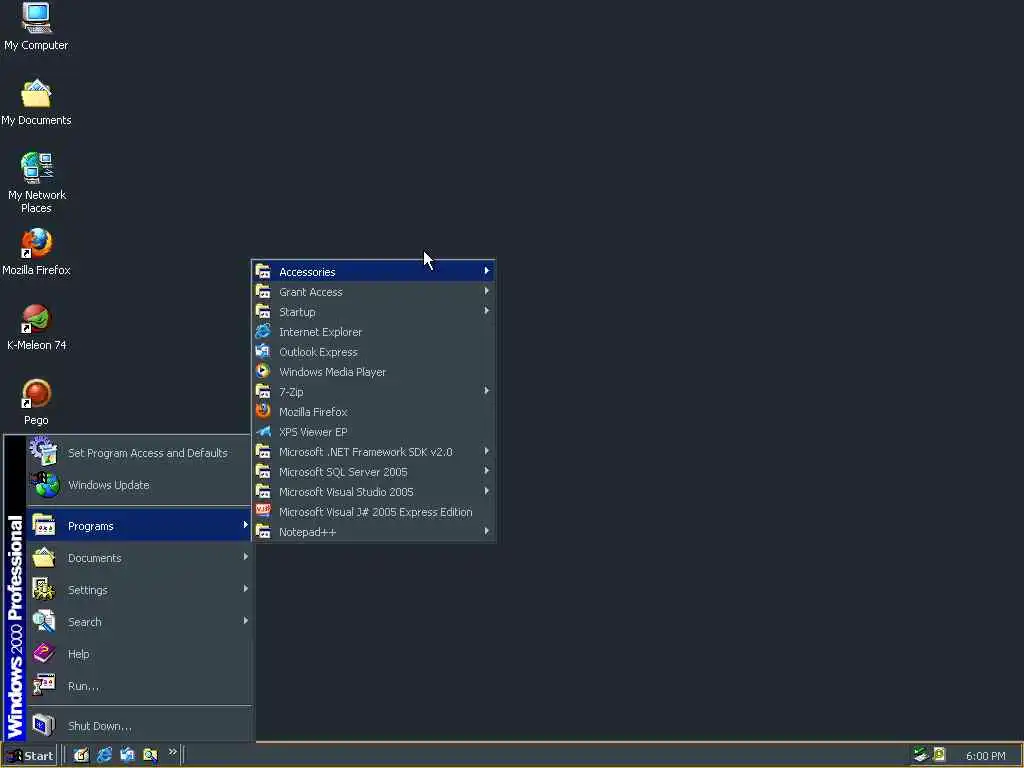Image resolution: width=1024 pixels, height=768 pixels.
Task: Launch Outlook Express from the quick launch bar
Action: click(x=127, y=755)
